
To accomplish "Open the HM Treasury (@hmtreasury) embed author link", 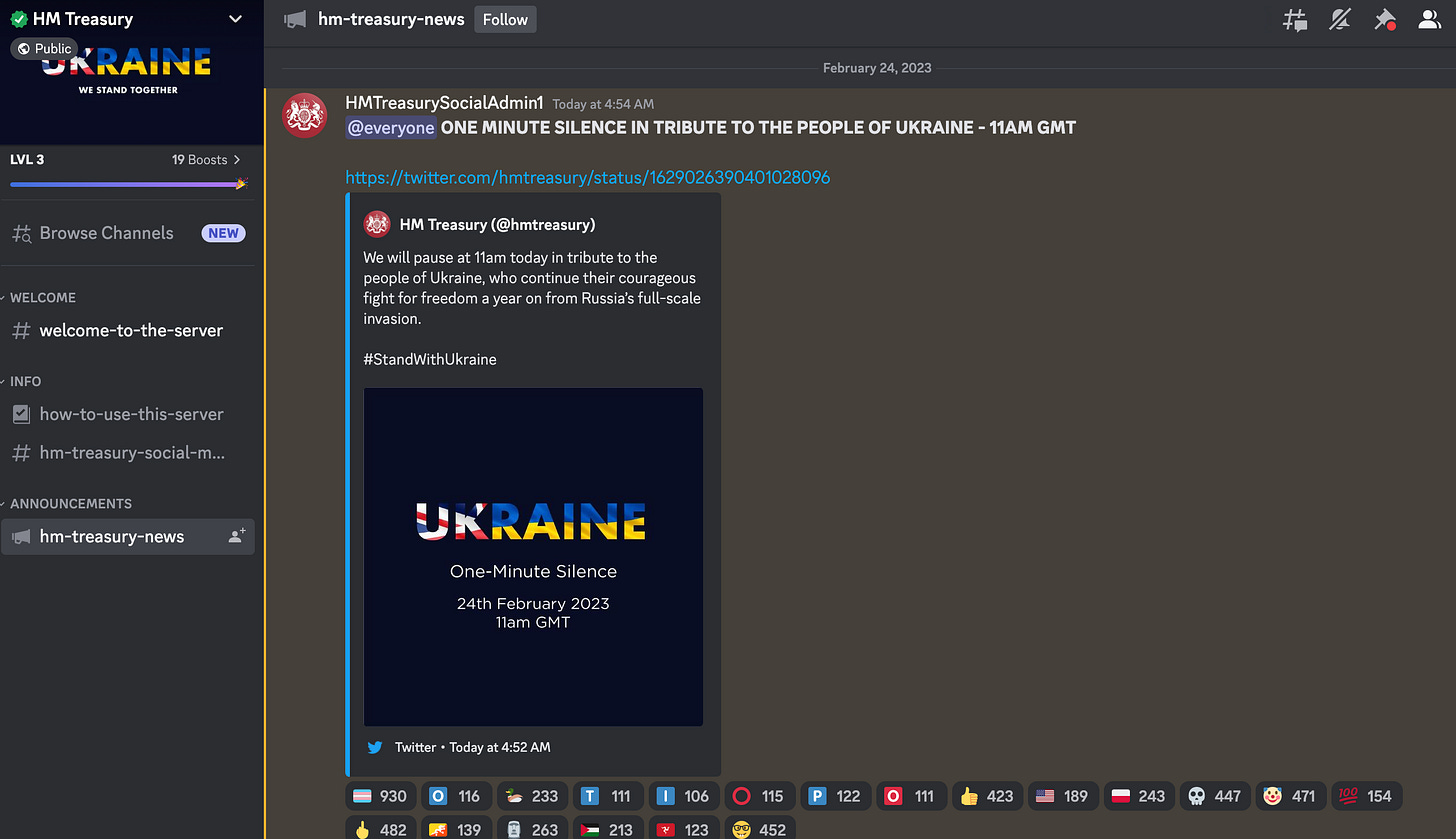I will pyautogui.click(x=497, y=224).
